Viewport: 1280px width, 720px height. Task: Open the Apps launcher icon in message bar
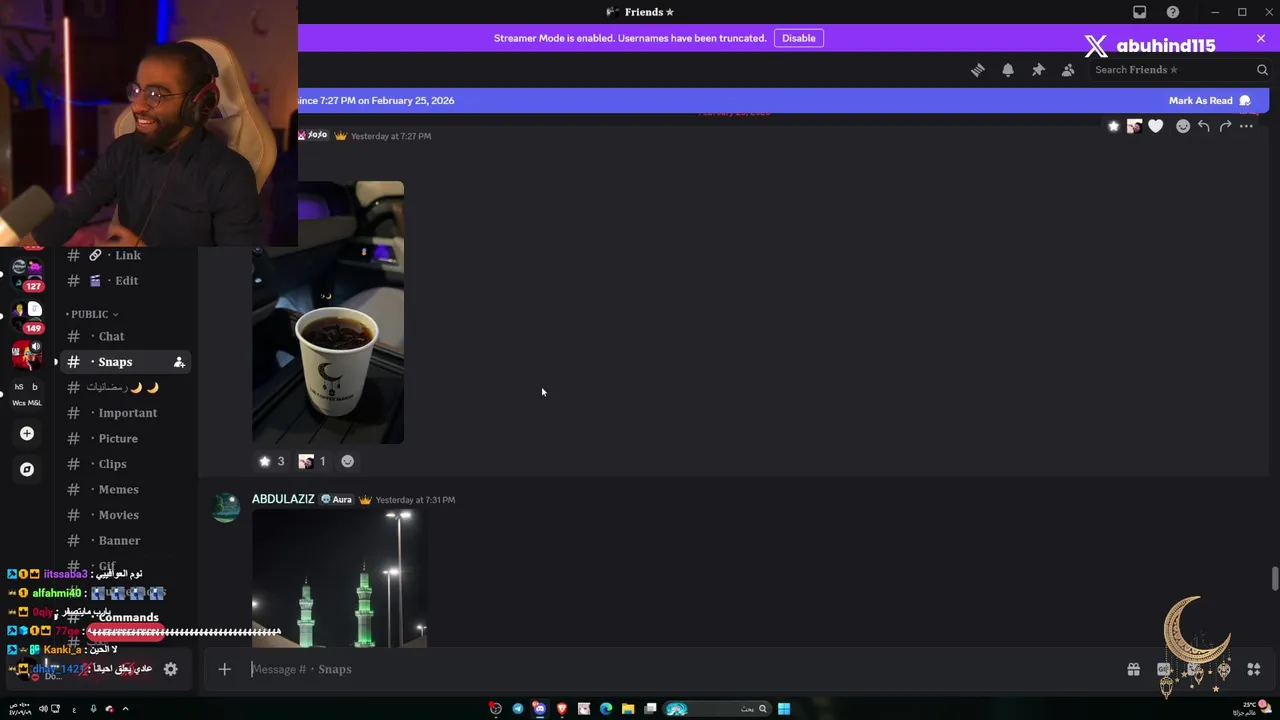click(1253, 669)
